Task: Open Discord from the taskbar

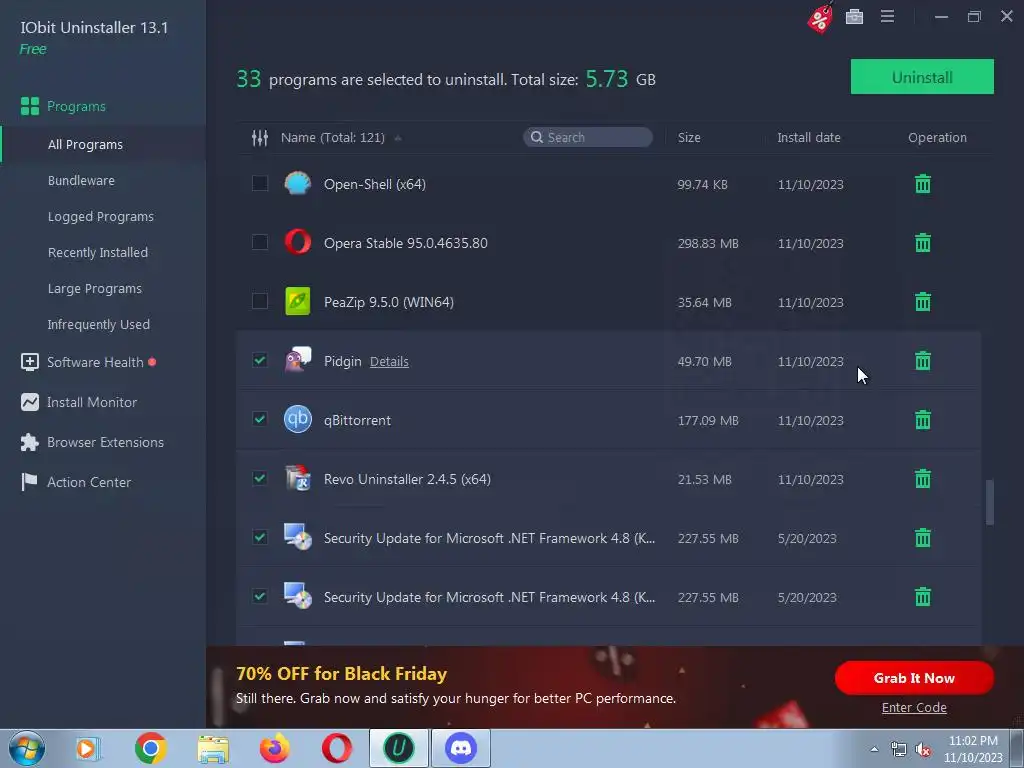Action: click(x=460, y=748)
